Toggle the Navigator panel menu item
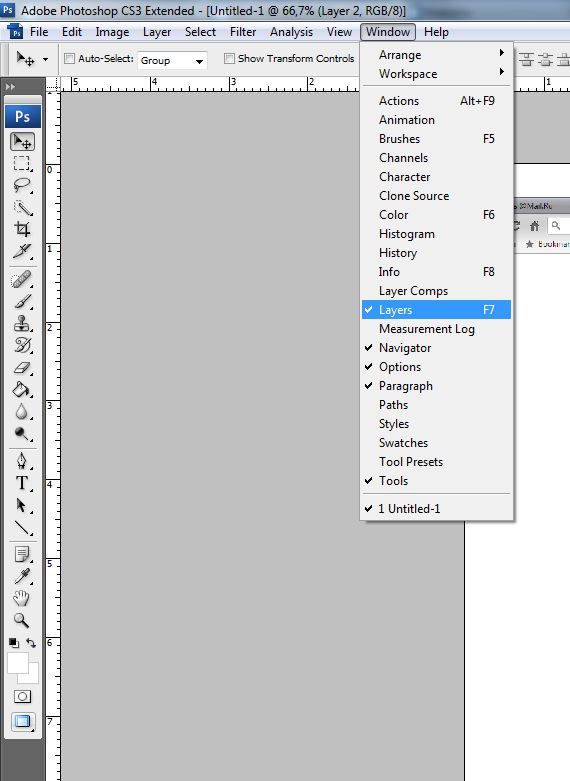 pos(436,348)
